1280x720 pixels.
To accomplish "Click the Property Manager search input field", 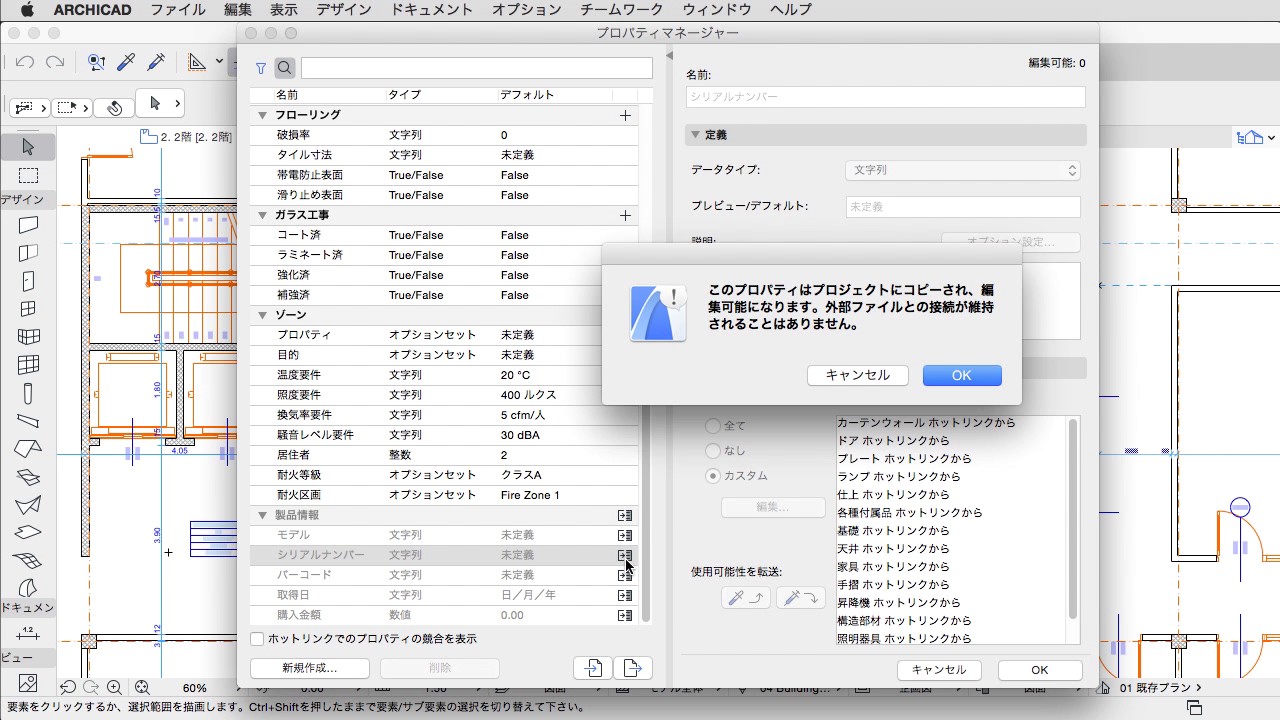I will pos(477,68).
